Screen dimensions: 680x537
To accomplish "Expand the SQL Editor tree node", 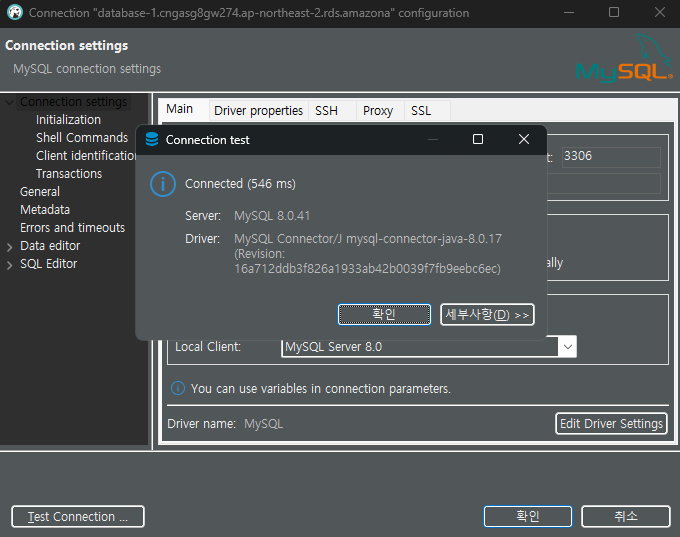I will [x=10, y=265].
